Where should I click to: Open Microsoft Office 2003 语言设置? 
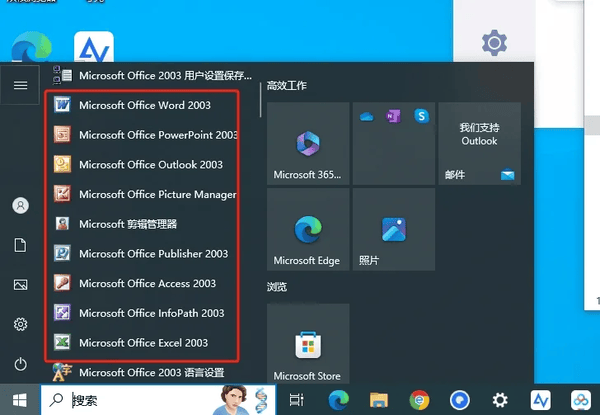coord(143,372)
